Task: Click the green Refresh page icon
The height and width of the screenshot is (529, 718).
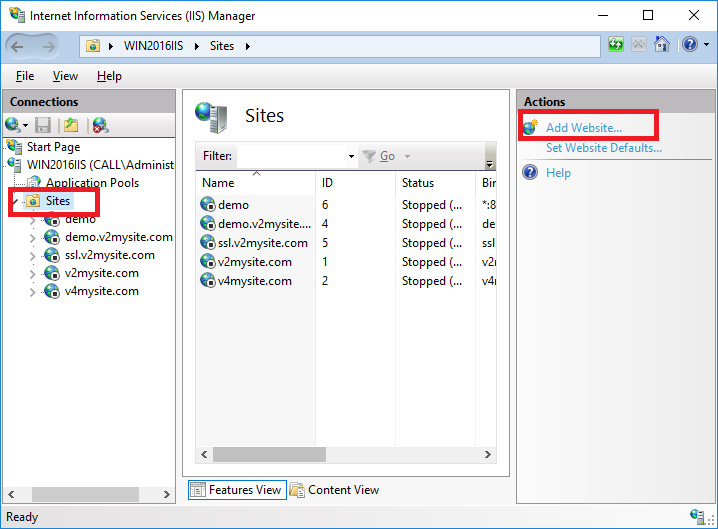Action: (615, 44)
